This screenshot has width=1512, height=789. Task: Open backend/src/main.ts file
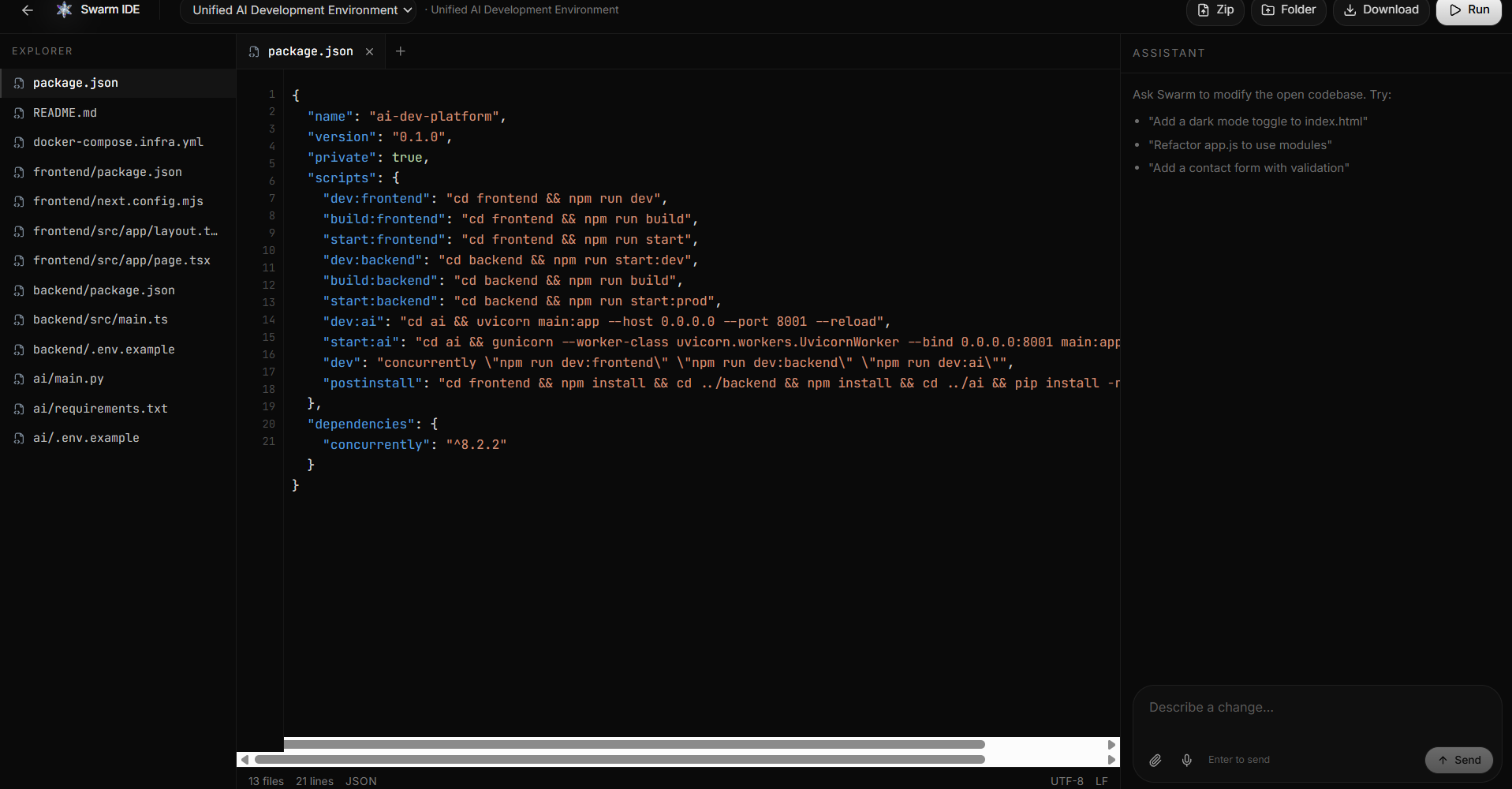(118, 320)
